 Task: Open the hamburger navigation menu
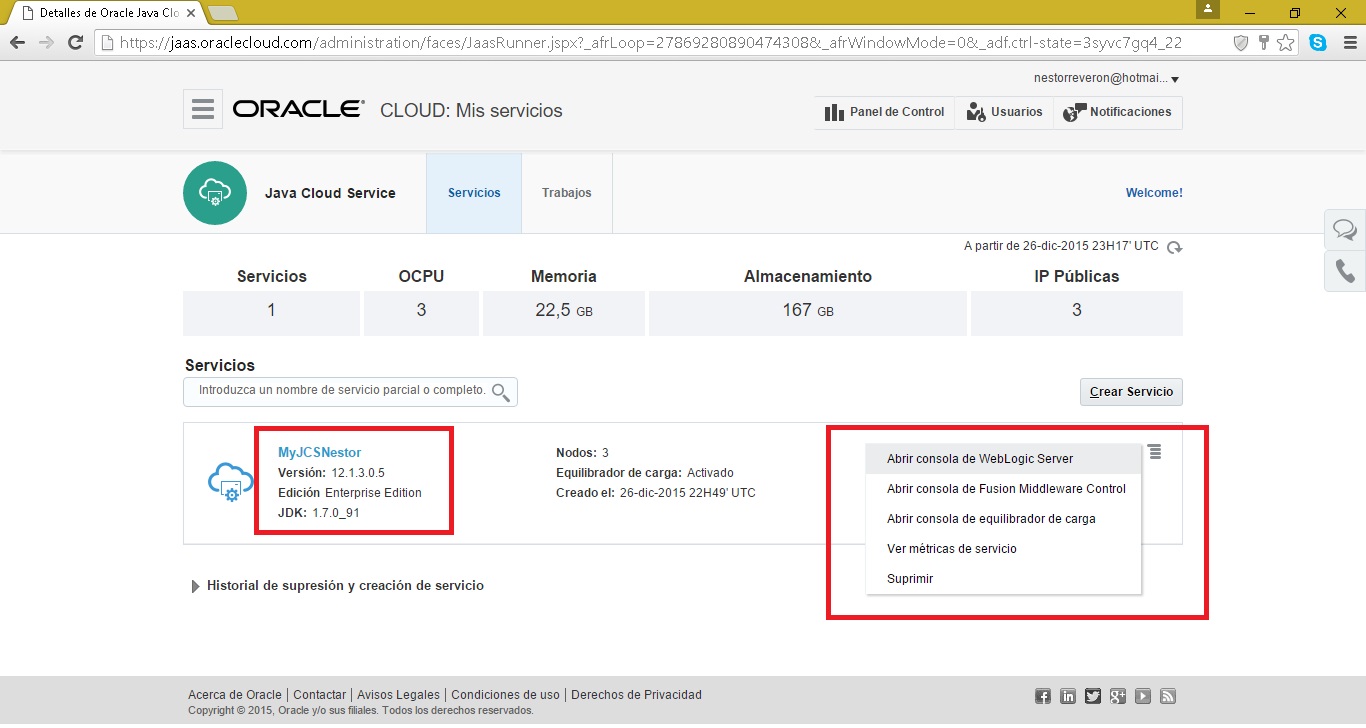point(203,110)
